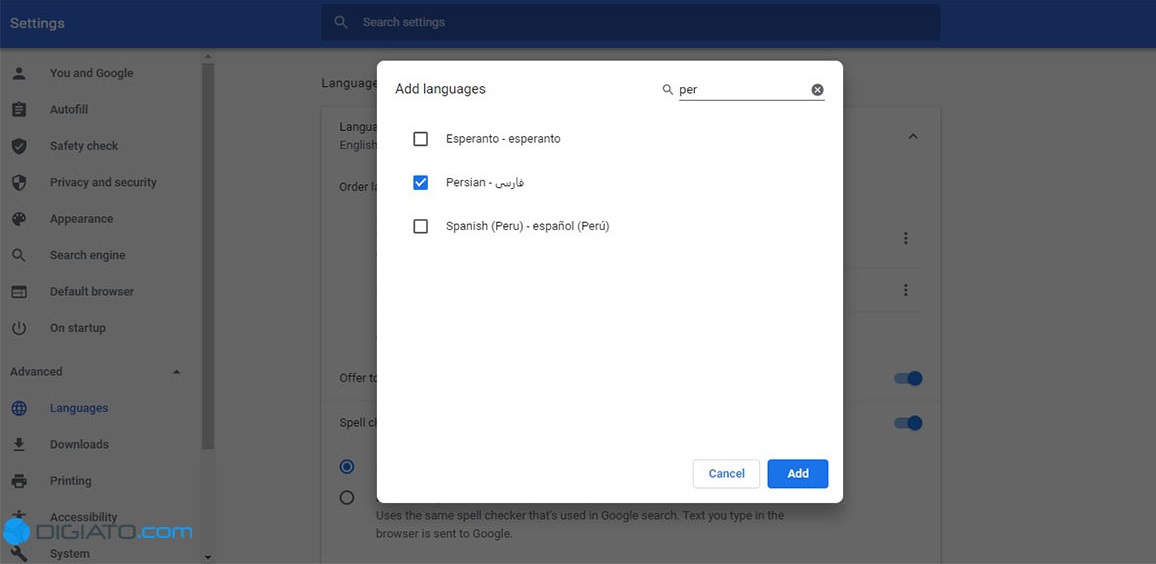Click the Safety check shield icon

pos(19,146)
